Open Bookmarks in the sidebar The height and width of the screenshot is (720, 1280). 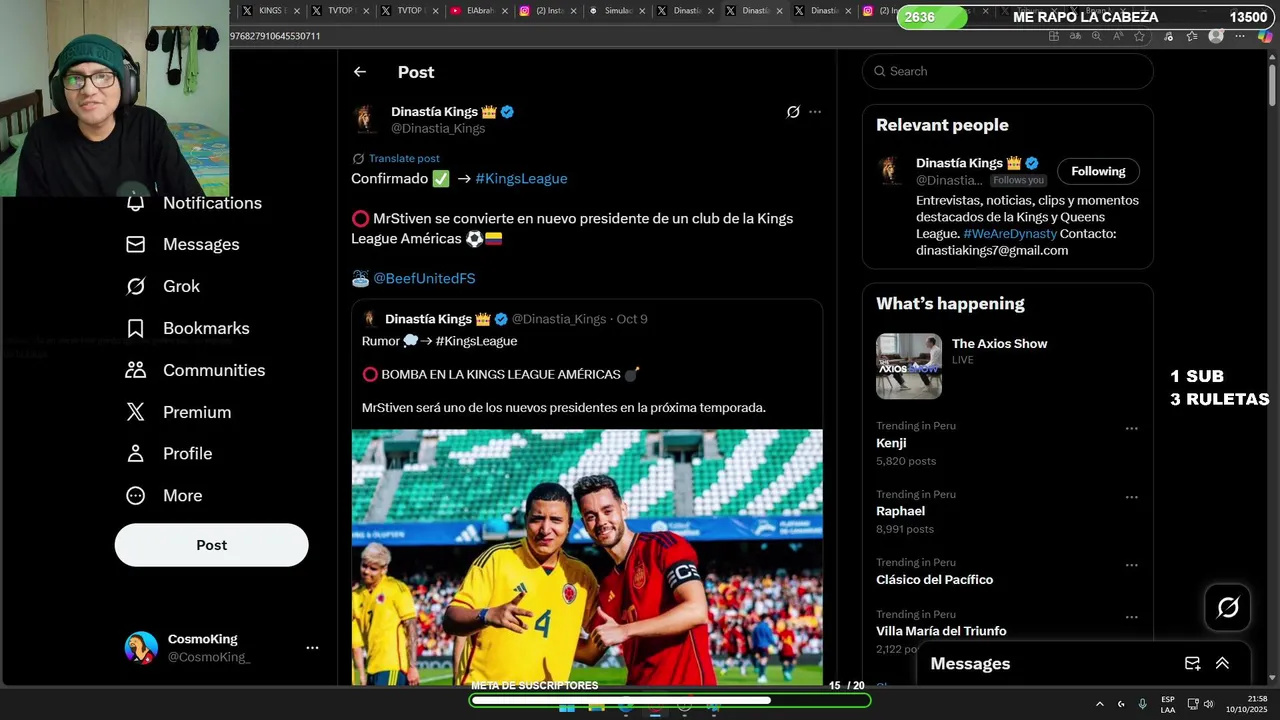[187, 328]
